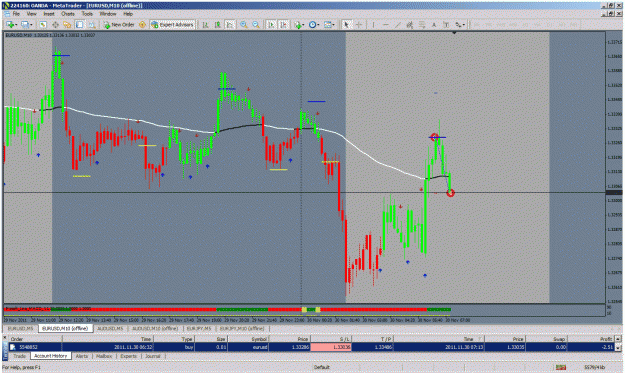The height and width of the screenshot is (373, 625).
Task: Select the Text tool icon
Action: [434, 25]
